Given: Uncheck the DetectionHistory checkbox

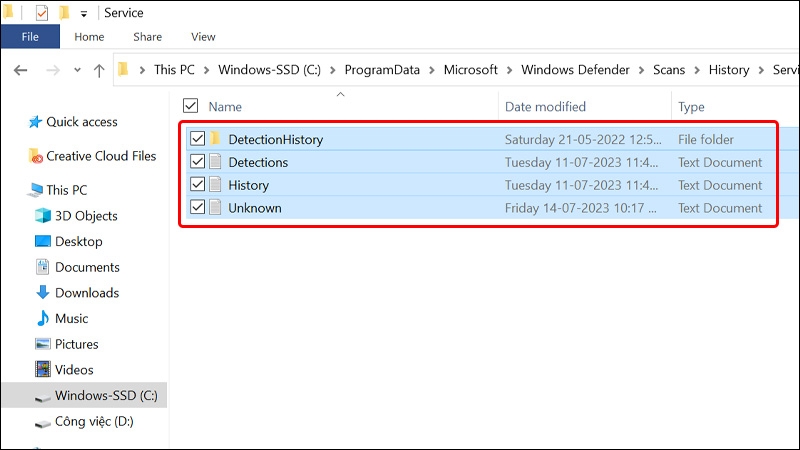Looking at the screenshot, I should 197,138.
